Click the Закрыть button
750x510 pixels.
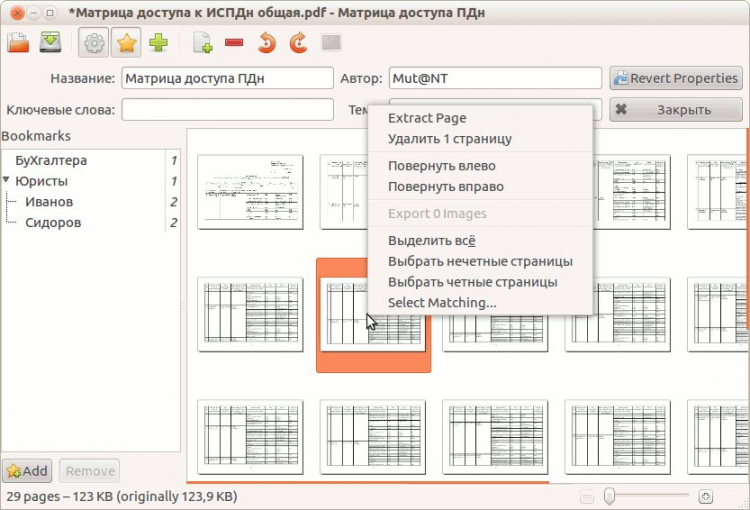pos(676,110)
